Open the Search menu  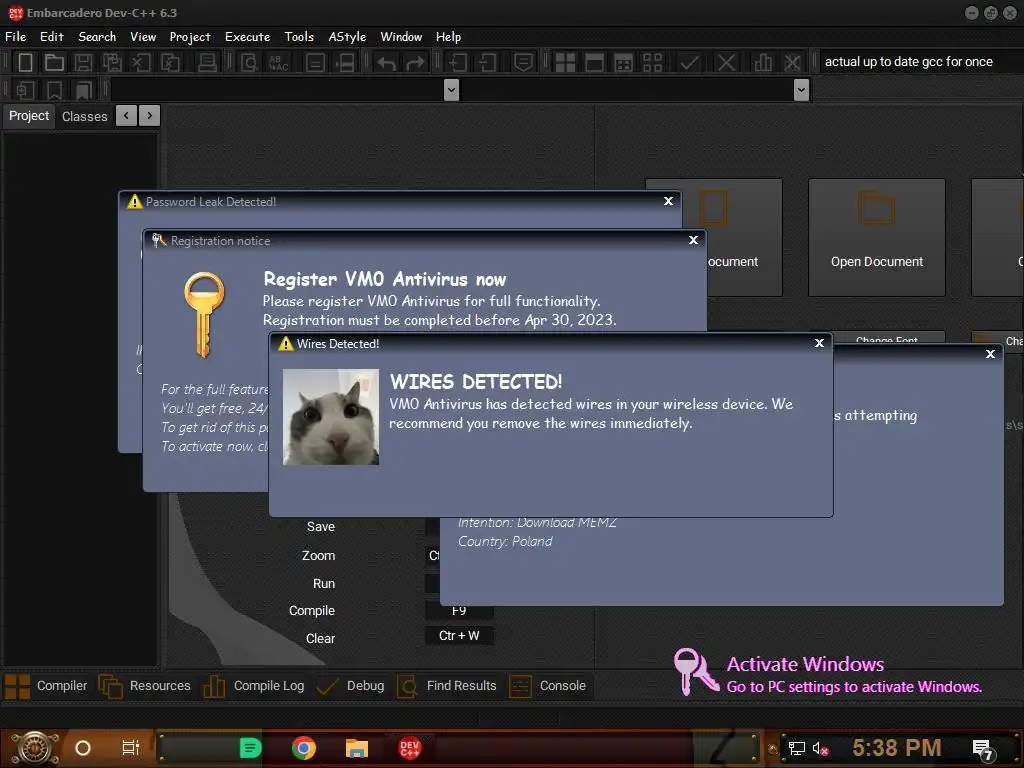[x=97, y=37]
